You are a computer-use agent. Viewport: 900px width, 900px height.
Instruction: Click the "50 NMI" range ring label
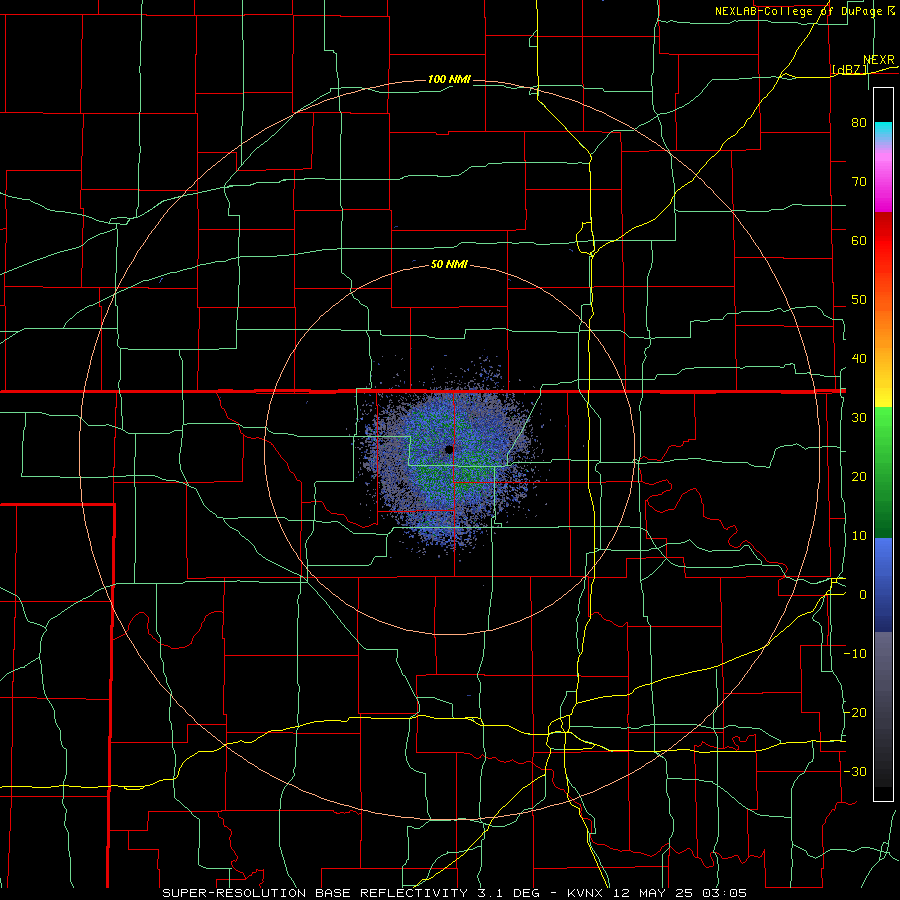(449, 265)
